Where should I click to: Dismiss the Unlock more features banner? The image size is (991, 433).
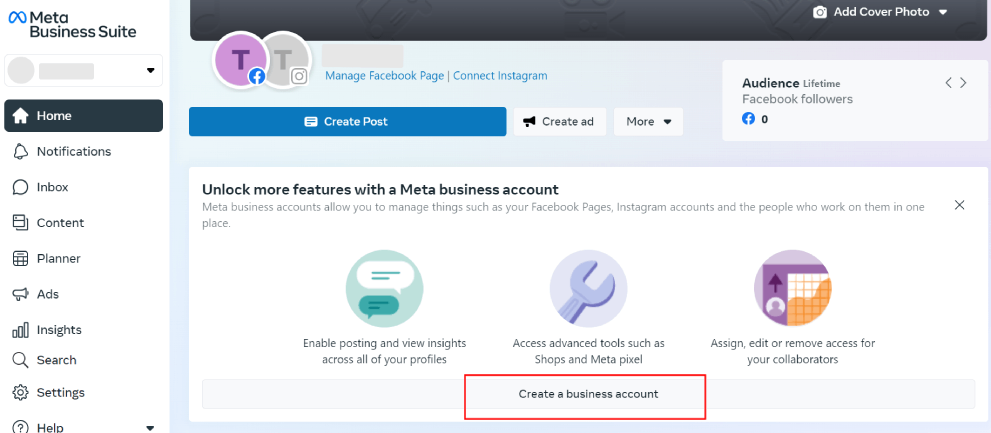pos(959,205)
